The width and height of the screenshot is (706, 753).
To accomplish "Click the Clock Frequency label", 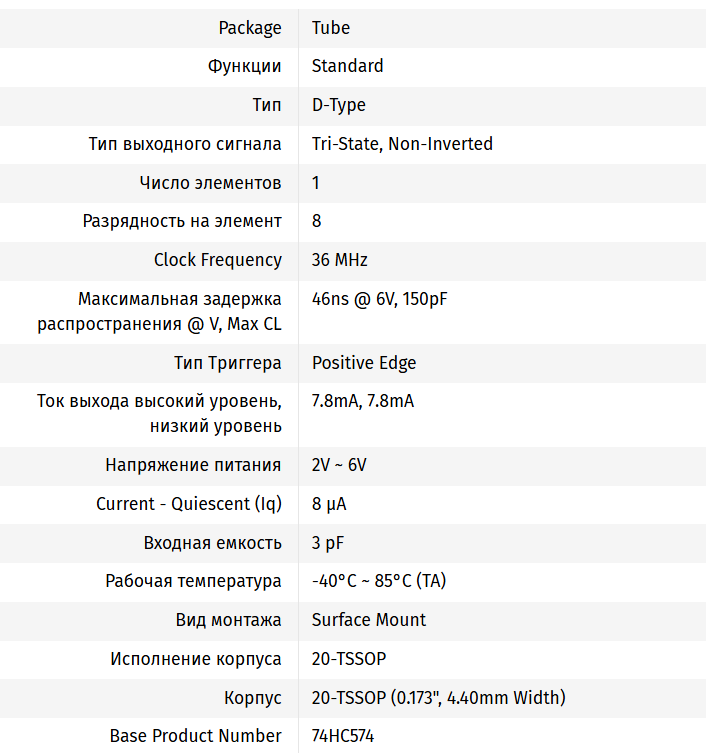I will point(217,260).
